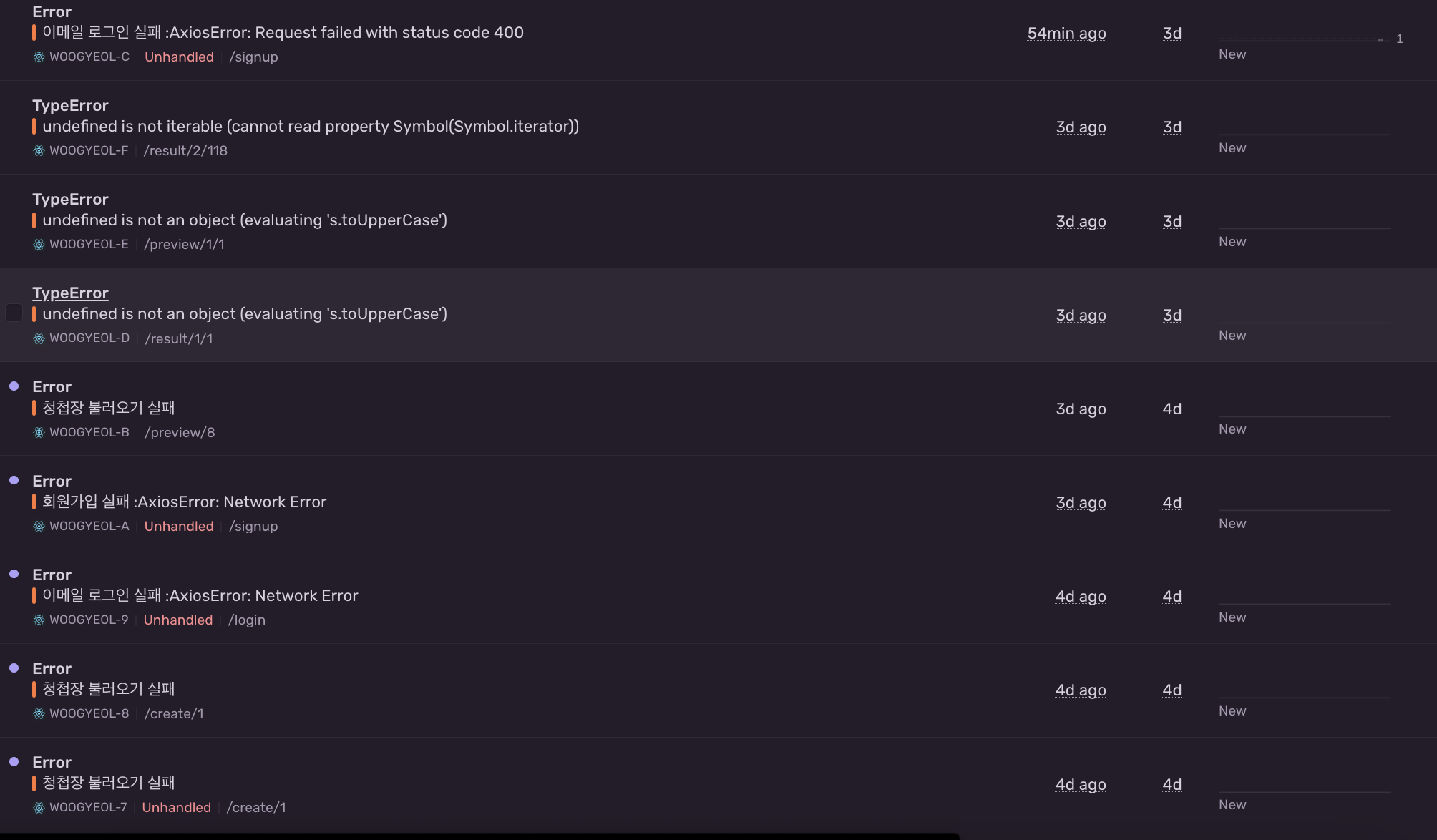Click React icon next to WOOGYEOL-A
Image resolution: width=1437 pixels, height=840 pixels.
(39, 527)
